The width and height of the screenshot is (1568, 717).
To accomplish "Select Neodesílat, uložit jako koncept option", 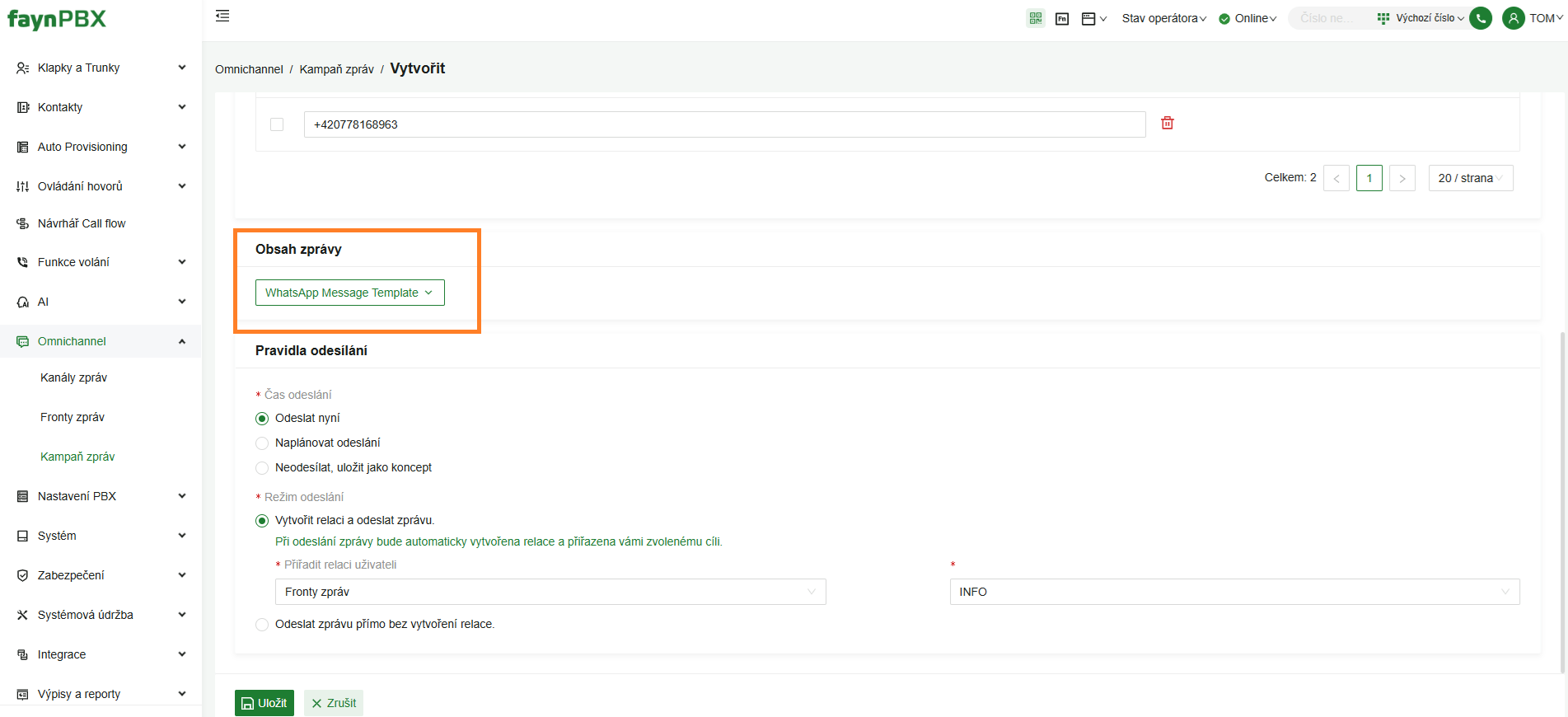I will [x=262, y=468].
